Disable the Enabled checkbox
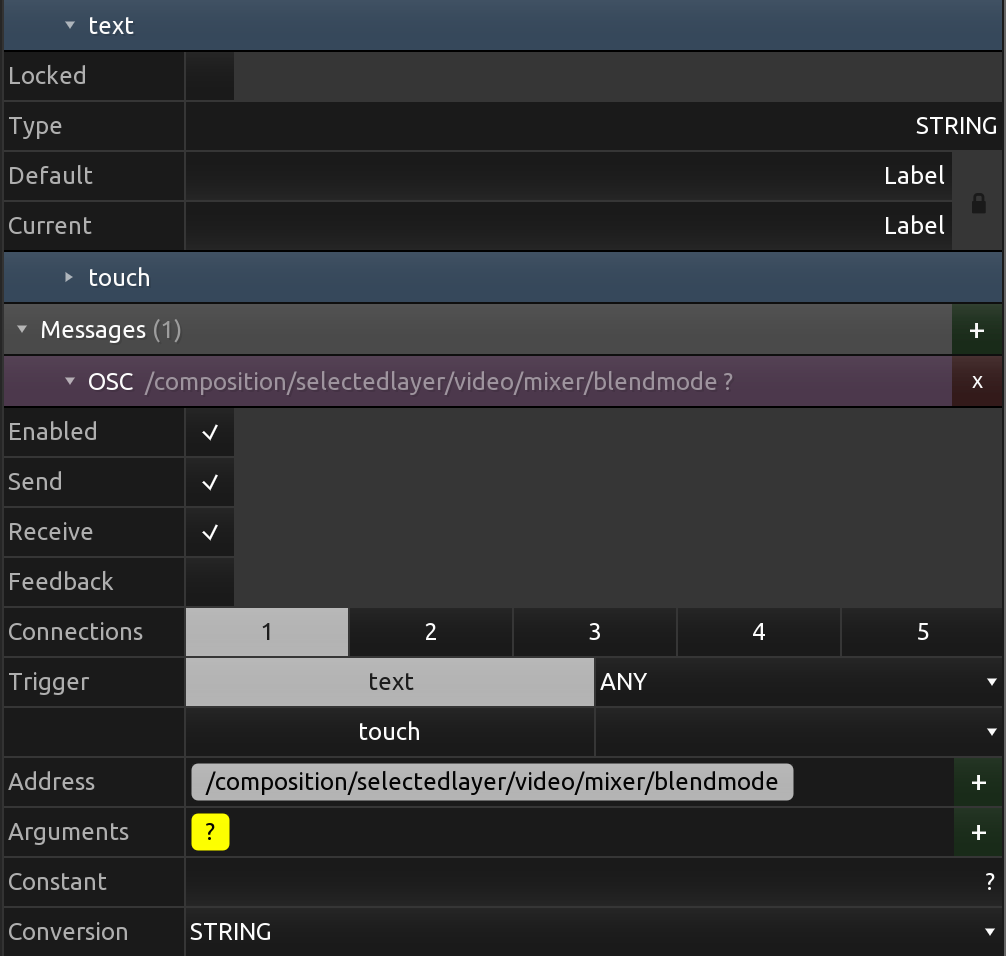This screenshot has height=956, width=1006. point(210,433)
